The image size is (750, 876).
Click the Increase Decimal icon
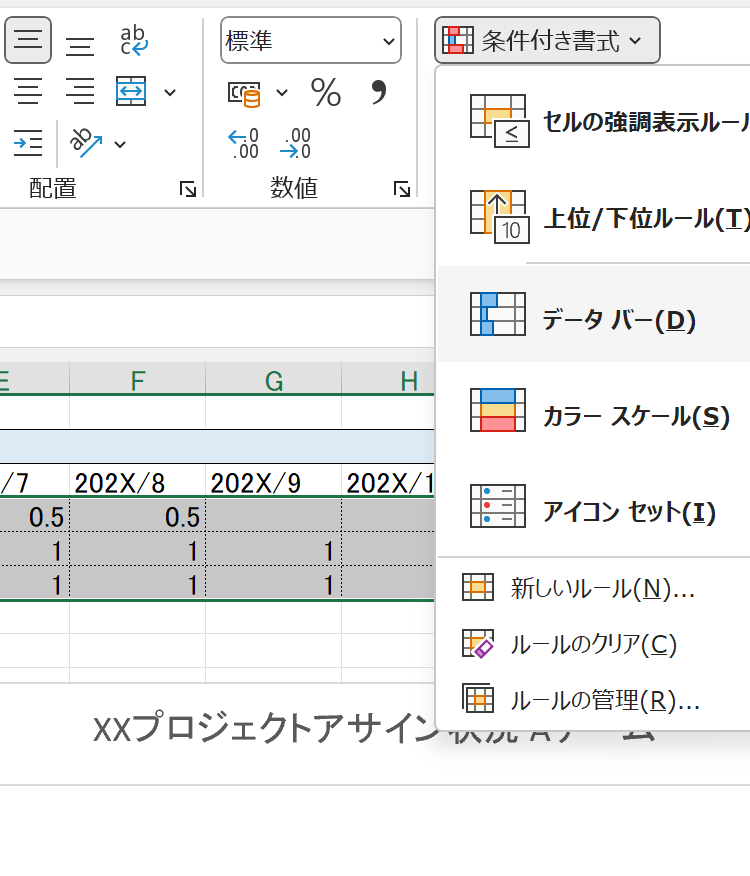[x=245, y=143]
